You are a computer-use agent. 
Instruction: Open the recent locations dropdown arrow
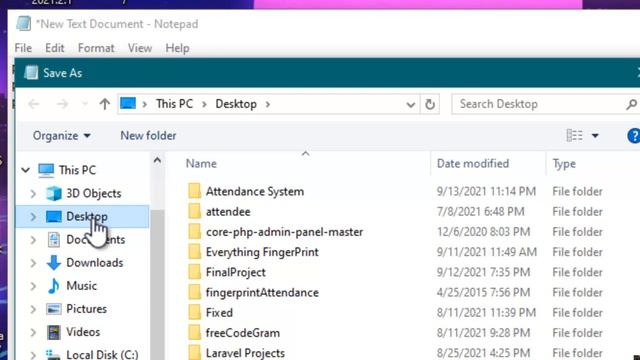[x=85, y=104]
